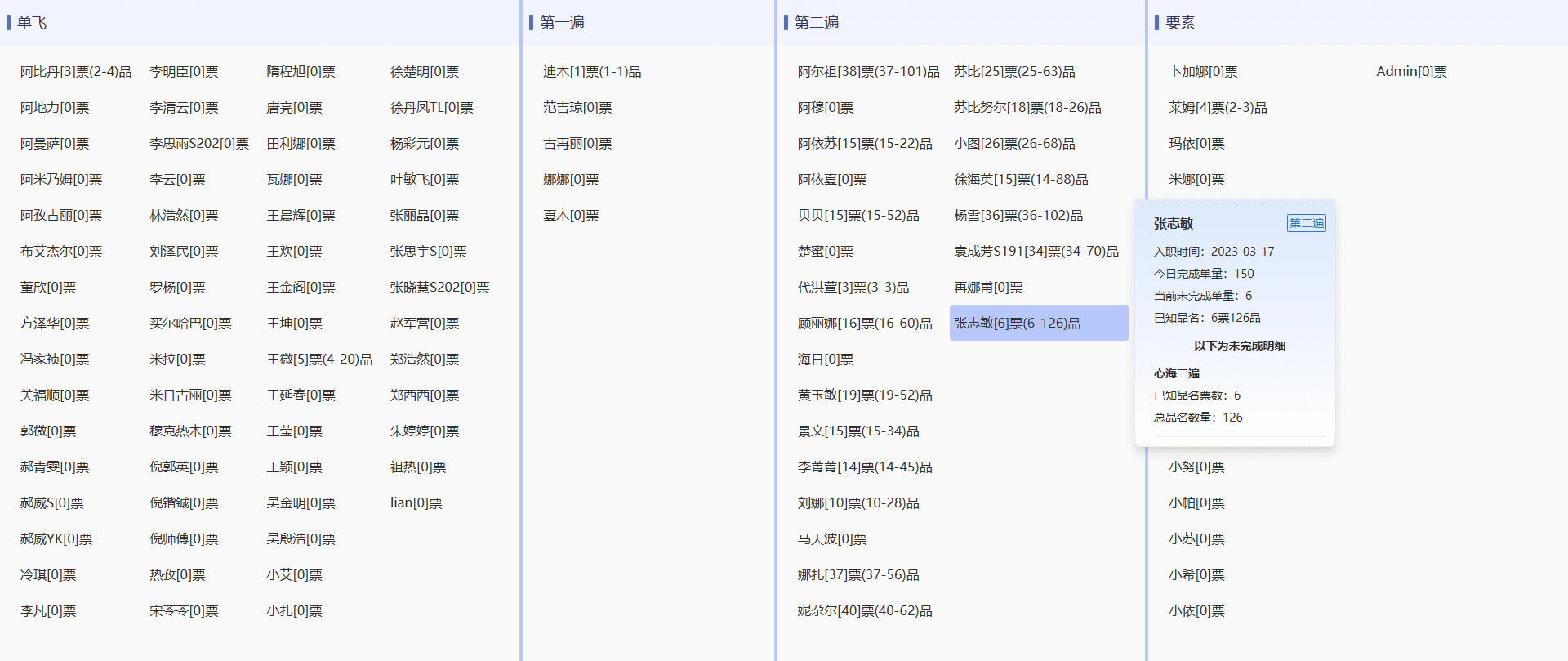1568x661 pixels.
Task: Select 玛依[0]票
Action: 1196,144
